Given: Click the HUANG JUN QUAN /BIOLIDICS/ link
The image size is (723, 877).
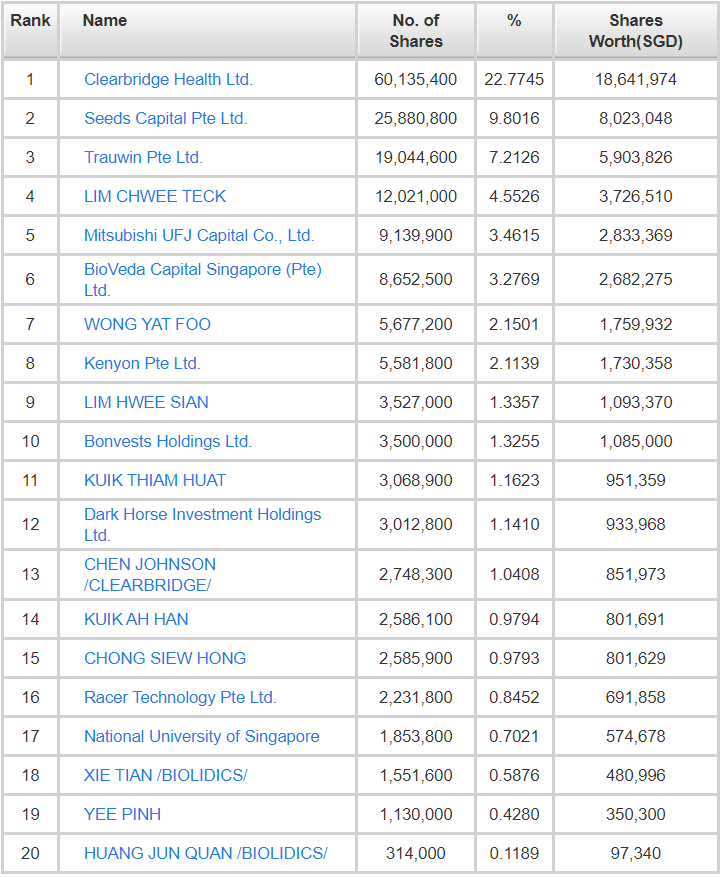Looking at the screenshot, I should [206, 854].
